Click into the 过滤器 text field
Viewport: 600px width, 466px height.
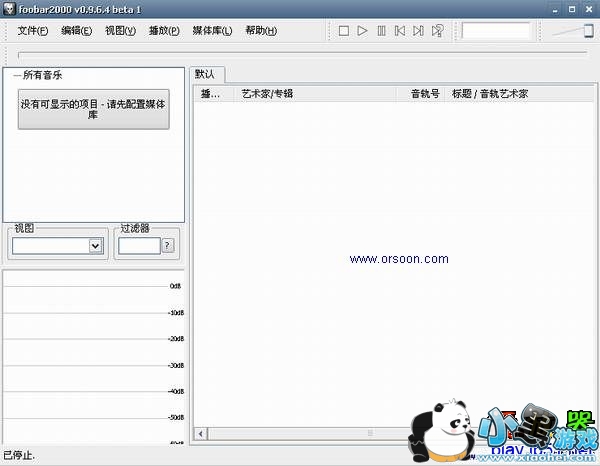tap(139, 246)
